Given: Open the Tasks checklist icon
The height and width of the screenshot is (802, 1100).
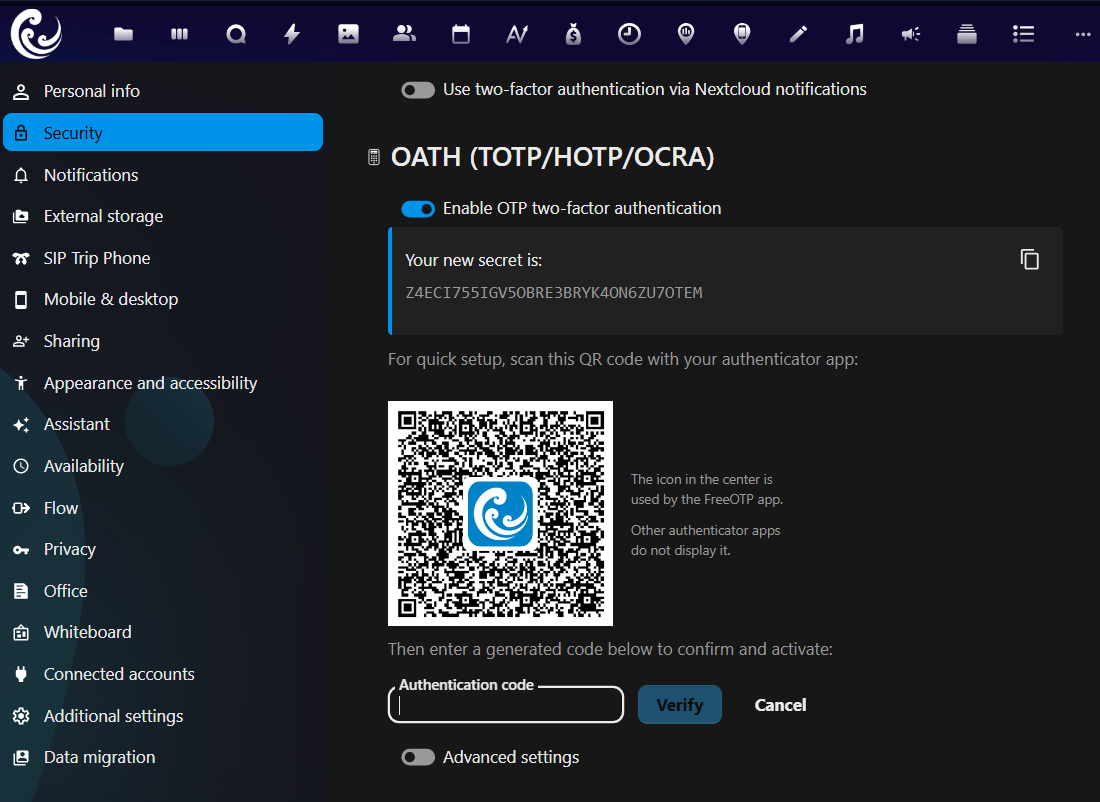Looking at the screenshot, I should click(x=1024, y=34).
